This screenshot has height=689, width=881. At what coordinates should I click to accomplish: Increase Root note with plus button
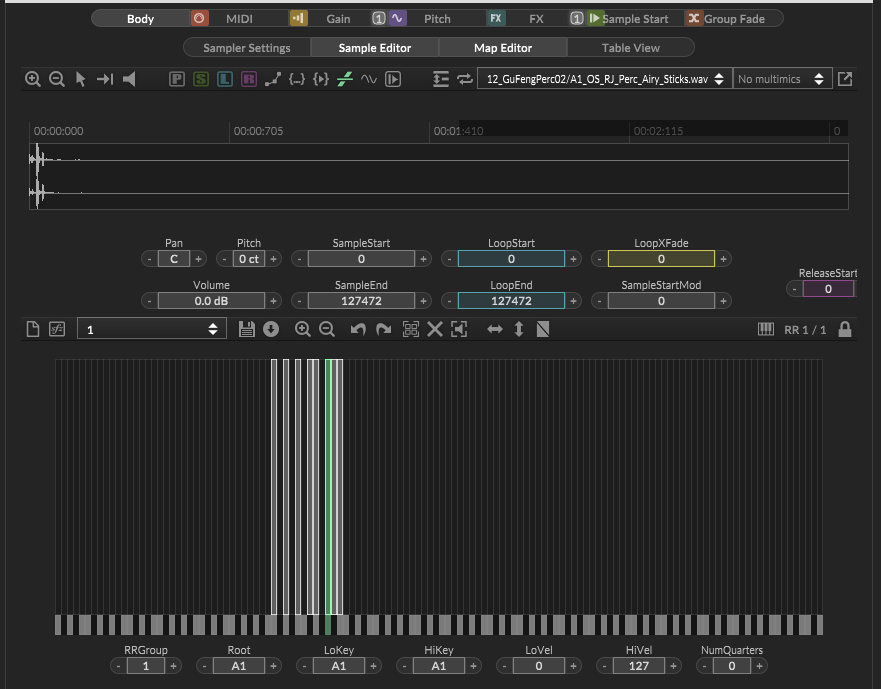[x=273, y=666]
